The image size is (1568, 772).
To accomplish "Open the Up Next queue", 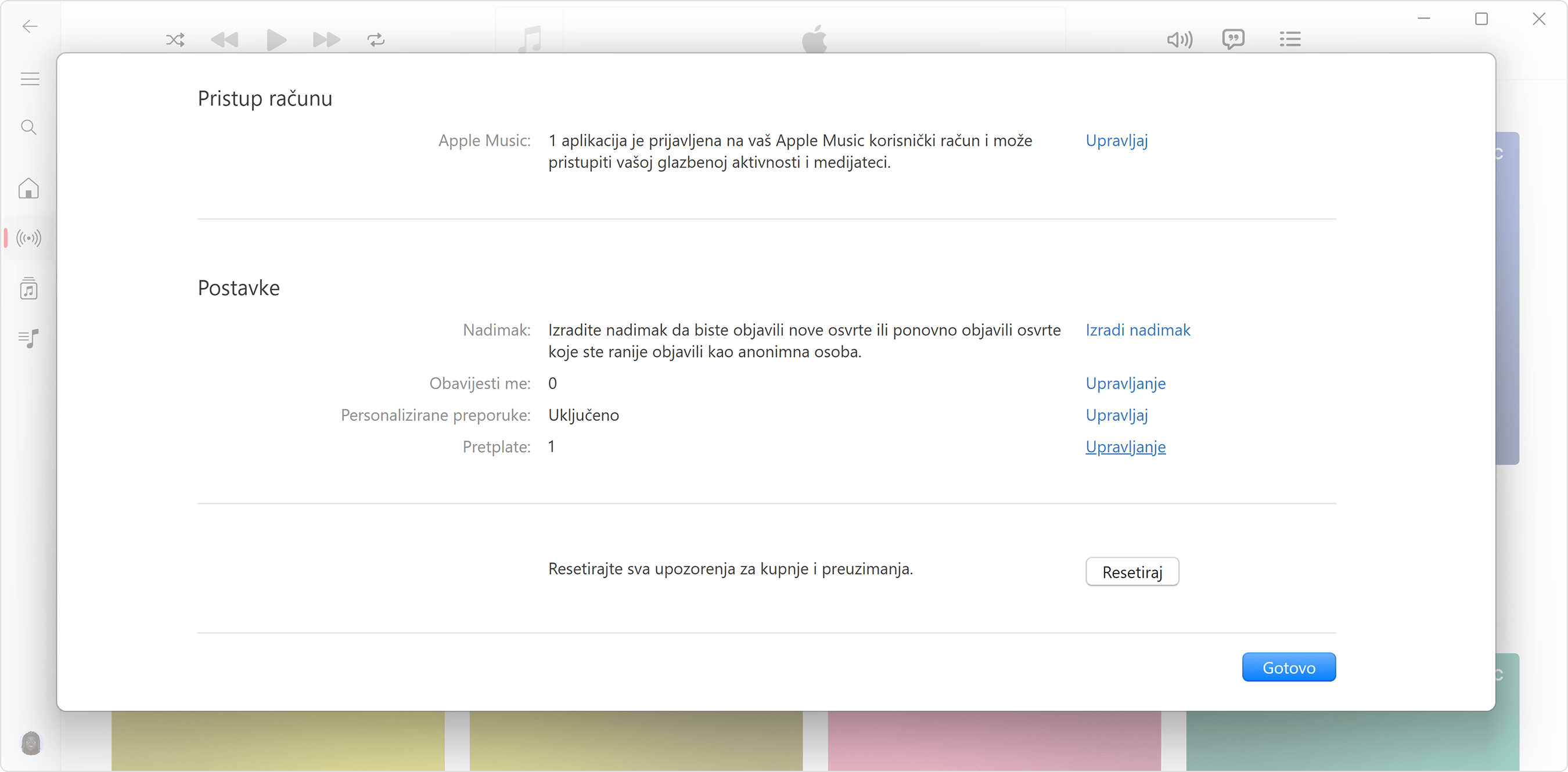I will coord(1290,39).
